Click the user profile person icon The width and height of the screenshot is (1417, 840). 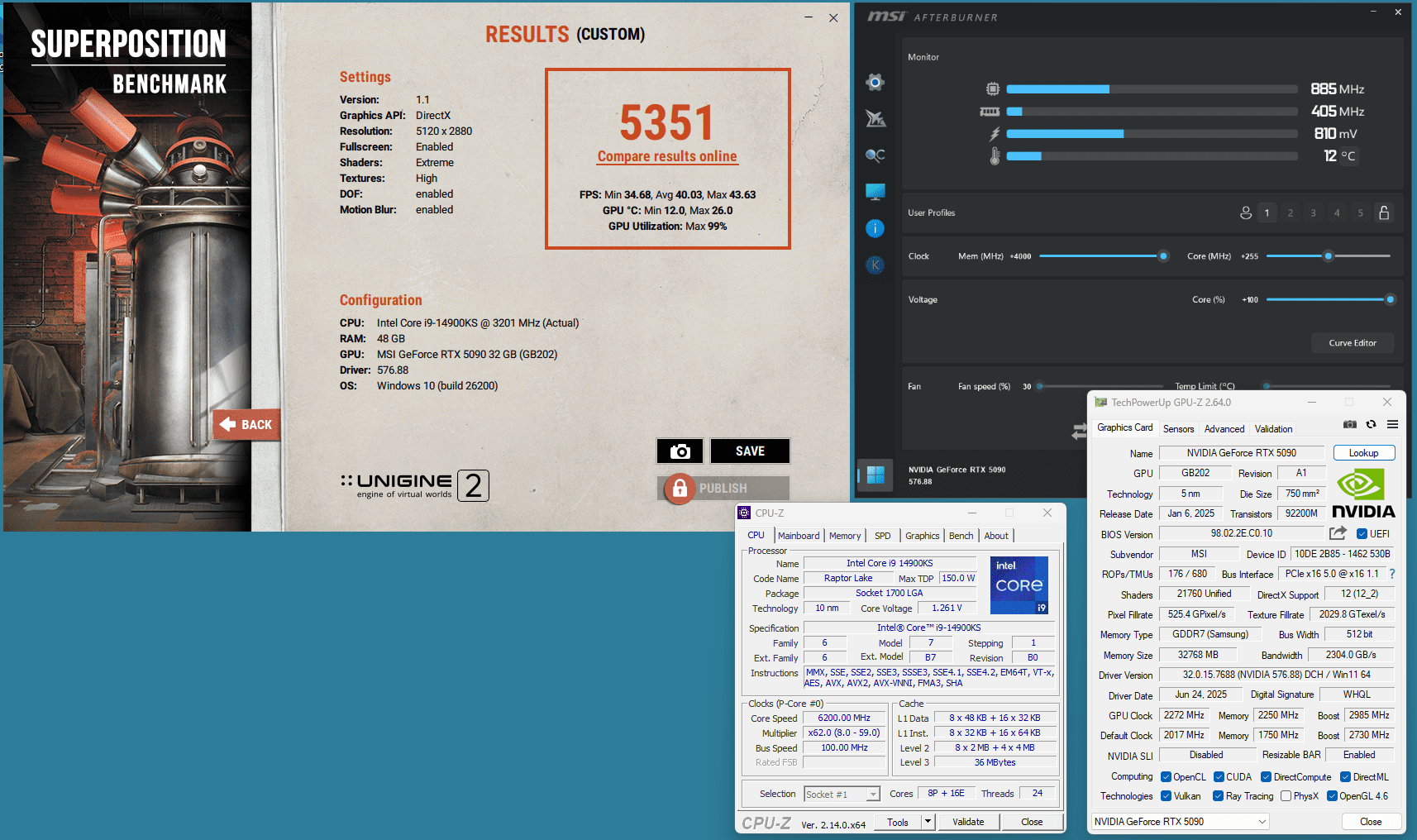pyautogui.click(x=1246, y=212)
